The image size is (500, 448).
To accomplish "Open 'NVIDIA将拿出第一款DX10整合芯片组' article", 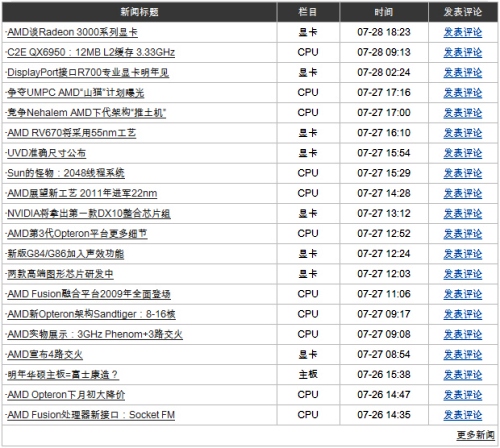I will [89, 213].
